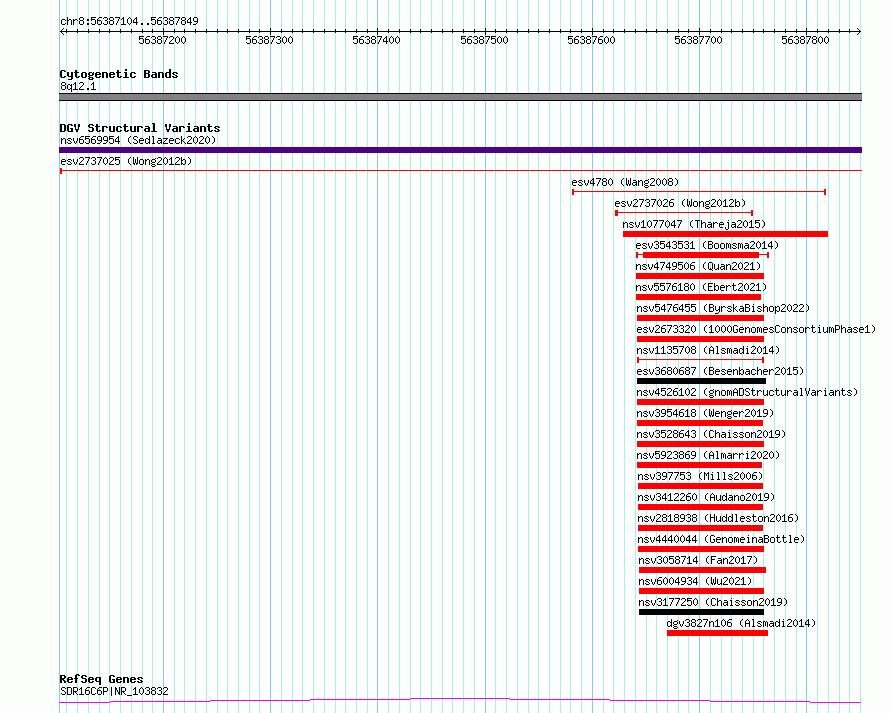
Task: Click nsv1077047 (Thareja2015) label
Action: point(694,224)
